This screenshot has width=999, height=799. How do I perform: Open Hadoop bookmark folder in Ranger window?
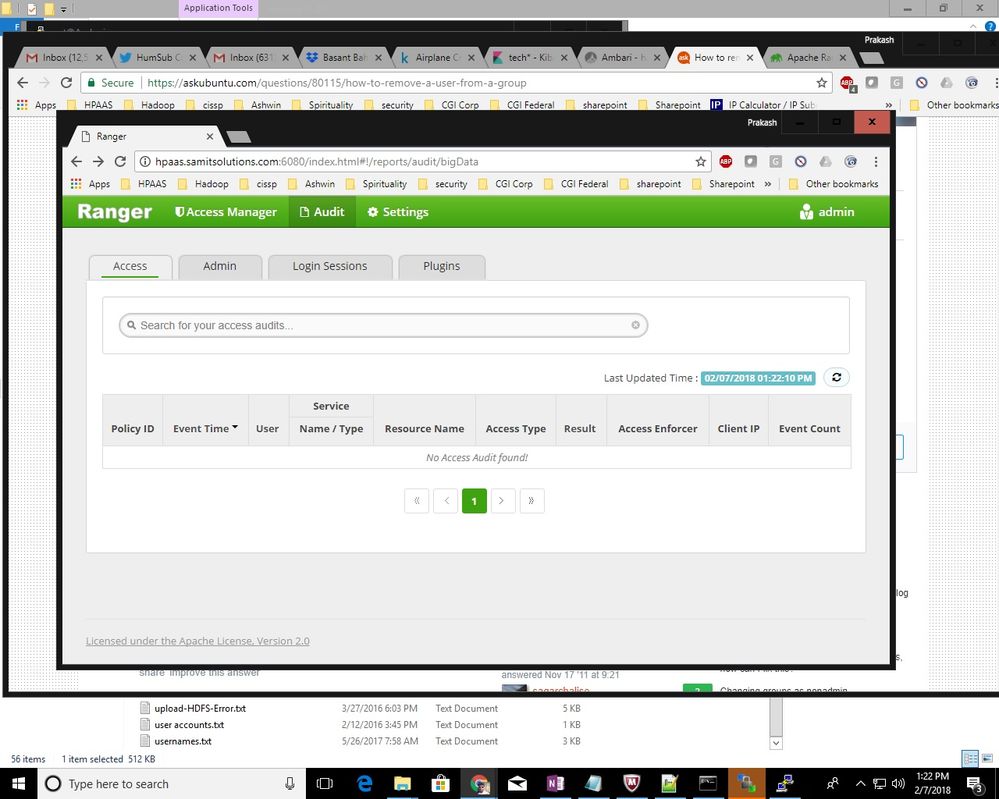[203, 184]
